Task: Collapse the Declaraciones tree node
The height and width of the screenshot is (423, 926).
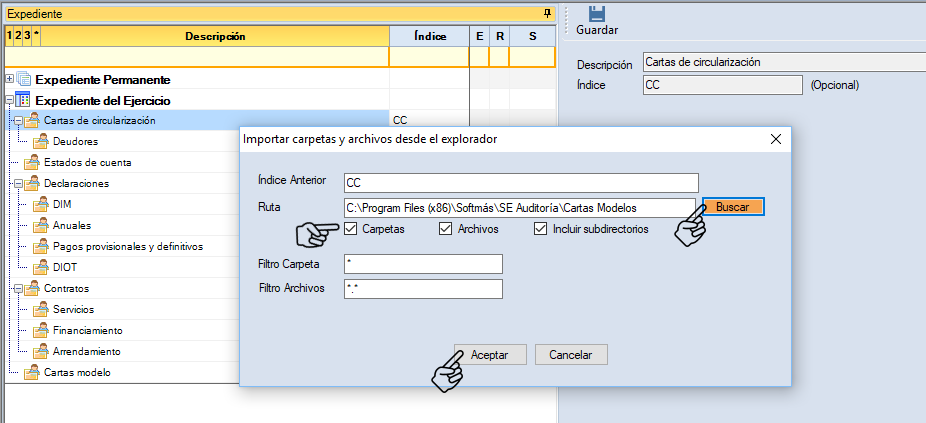Action: point(17,184)
